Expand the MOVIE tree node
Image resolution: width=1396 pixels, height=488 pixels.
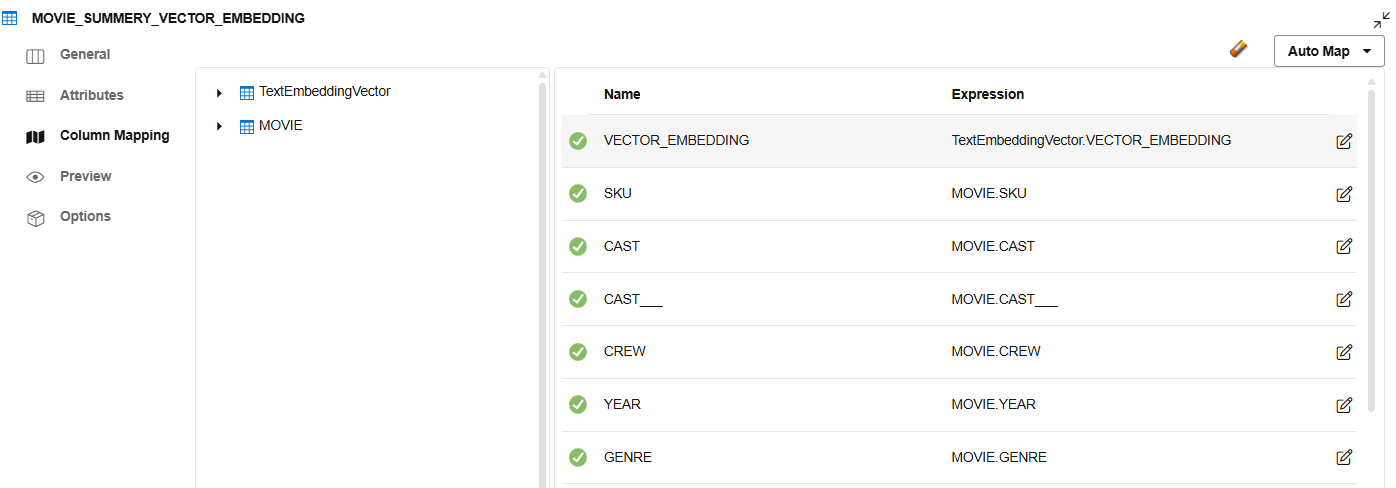pos(219,127)
